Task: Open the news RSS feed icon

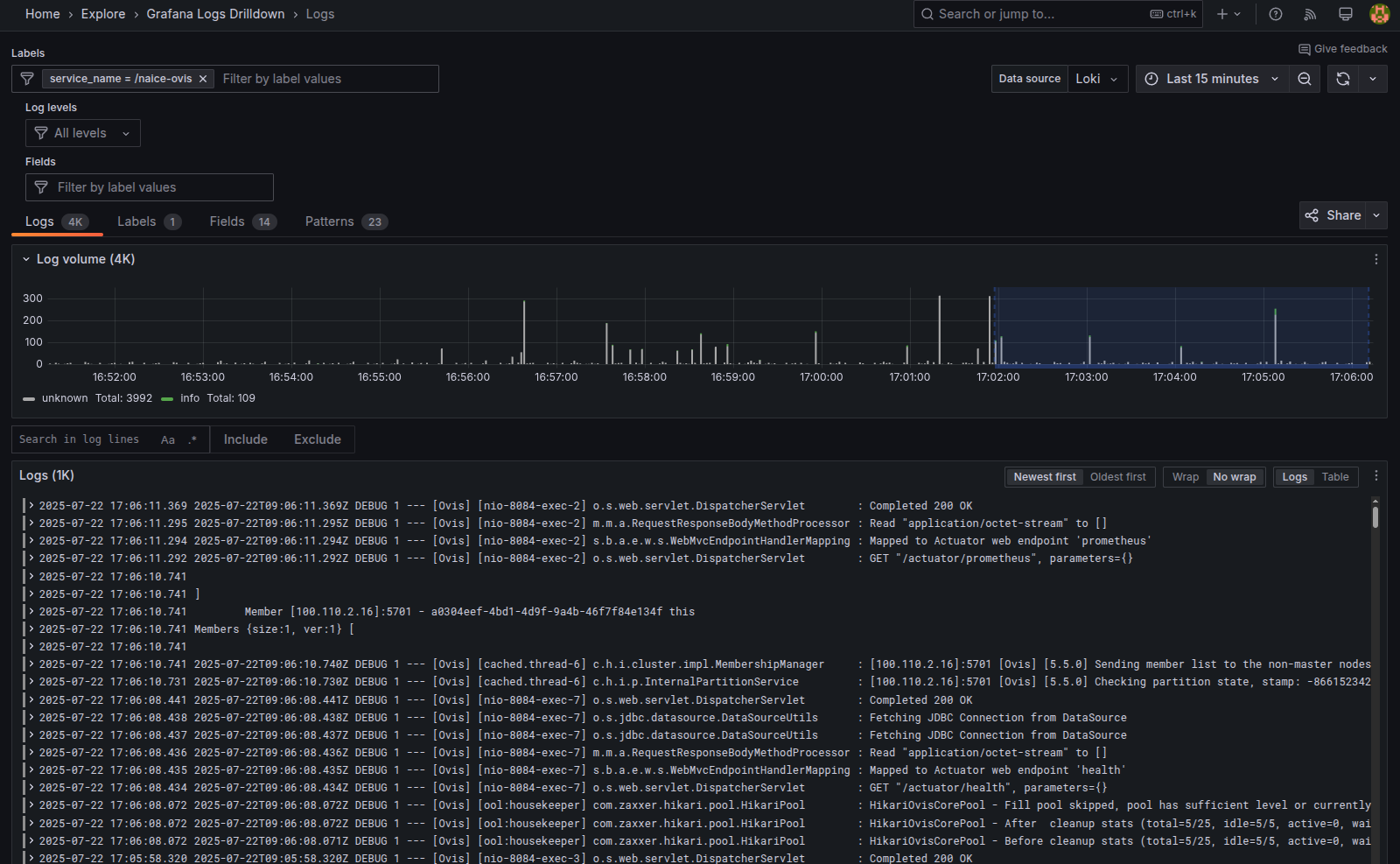Action: tap(1310, 14)
